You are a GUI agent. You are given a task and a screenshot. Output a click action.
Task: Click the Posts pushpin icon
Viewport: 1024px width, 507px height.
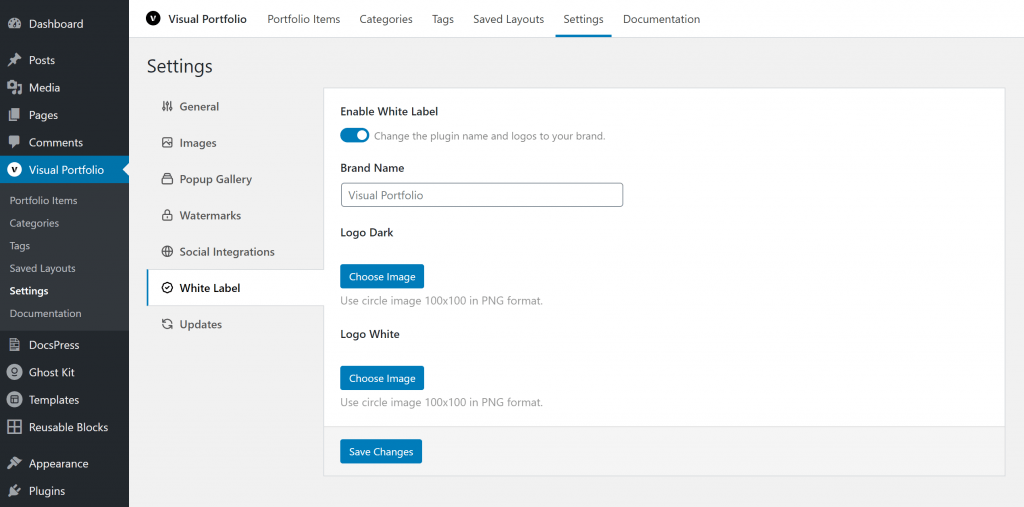point(14,60)
